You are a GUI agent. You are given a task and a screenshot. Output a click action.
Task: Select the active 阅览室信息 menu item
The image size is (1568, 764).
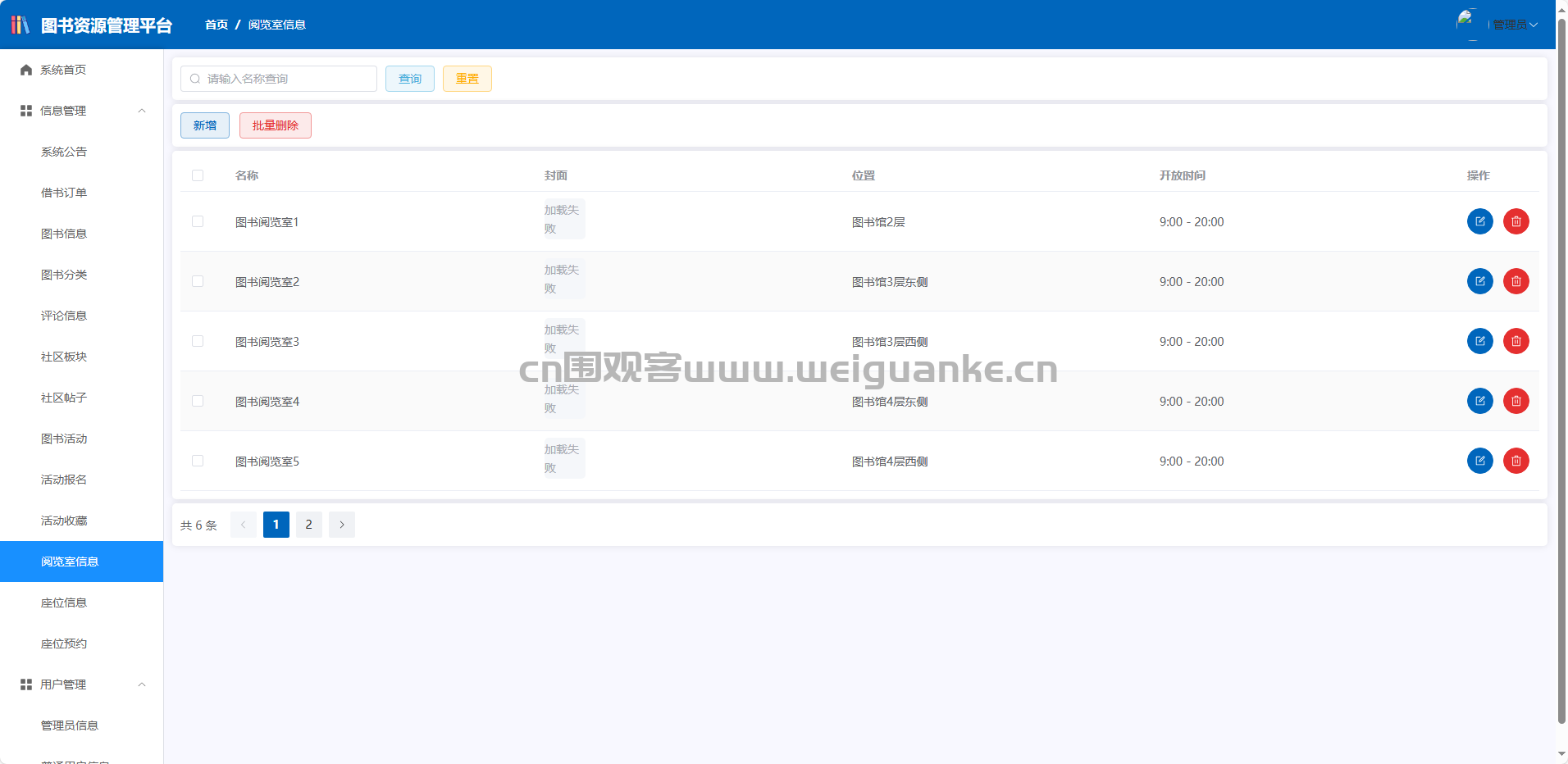tap(82, 562)
